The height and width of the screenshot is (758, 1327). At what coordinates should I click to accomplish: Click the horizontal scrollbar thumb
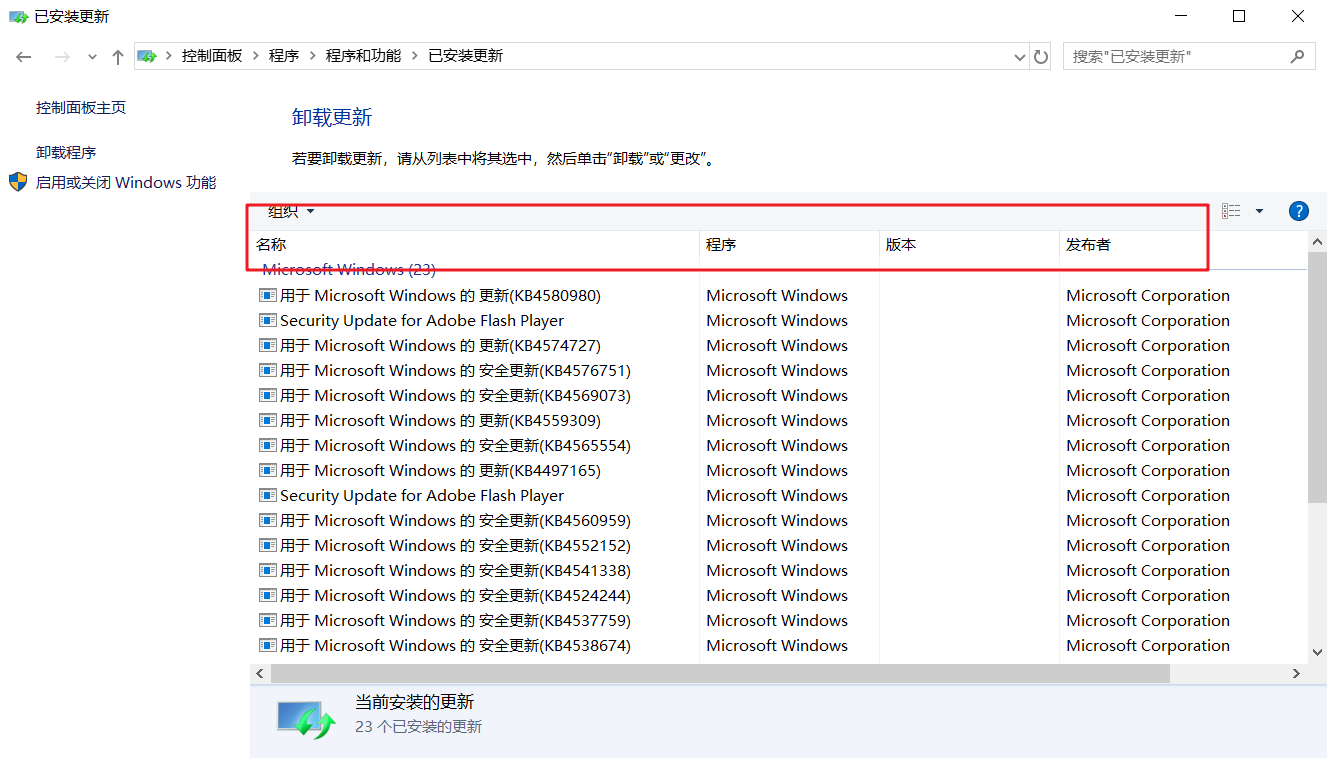point(719,674)
